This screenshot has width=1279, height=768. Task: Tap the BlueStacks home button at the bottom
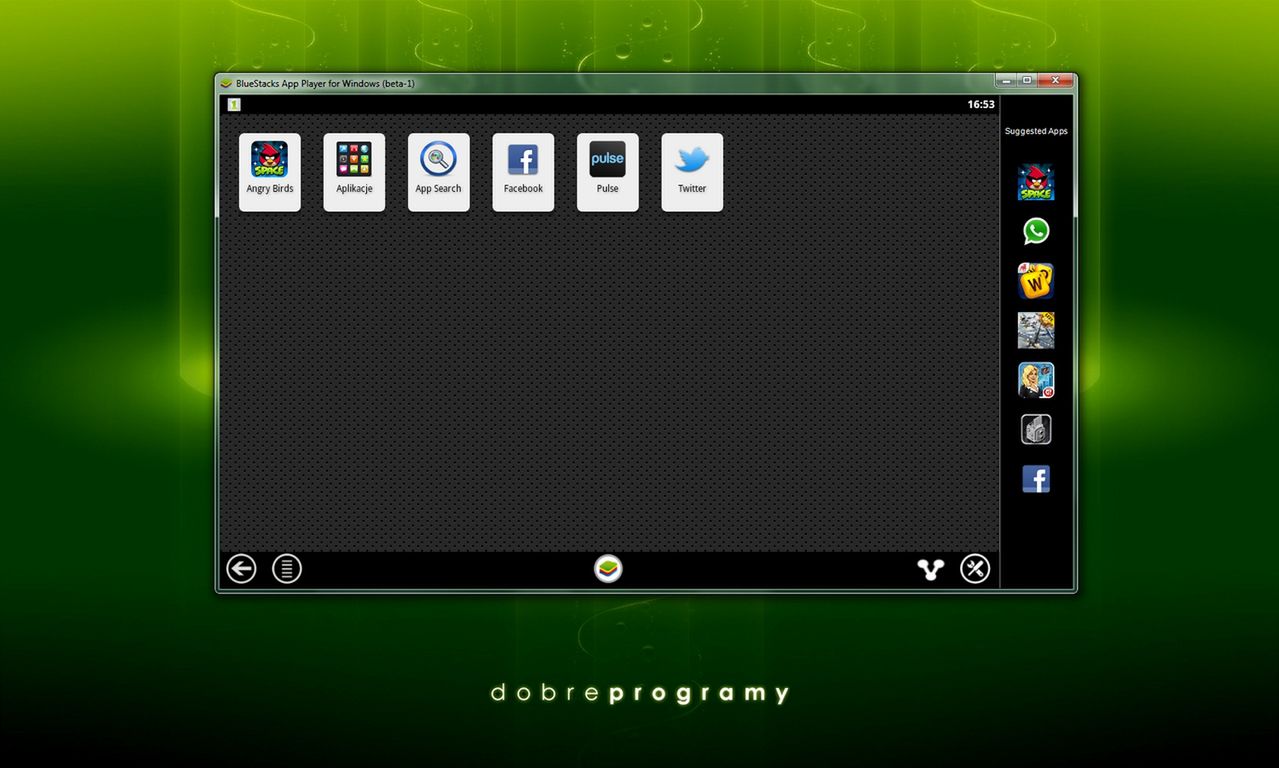point(607,568)
